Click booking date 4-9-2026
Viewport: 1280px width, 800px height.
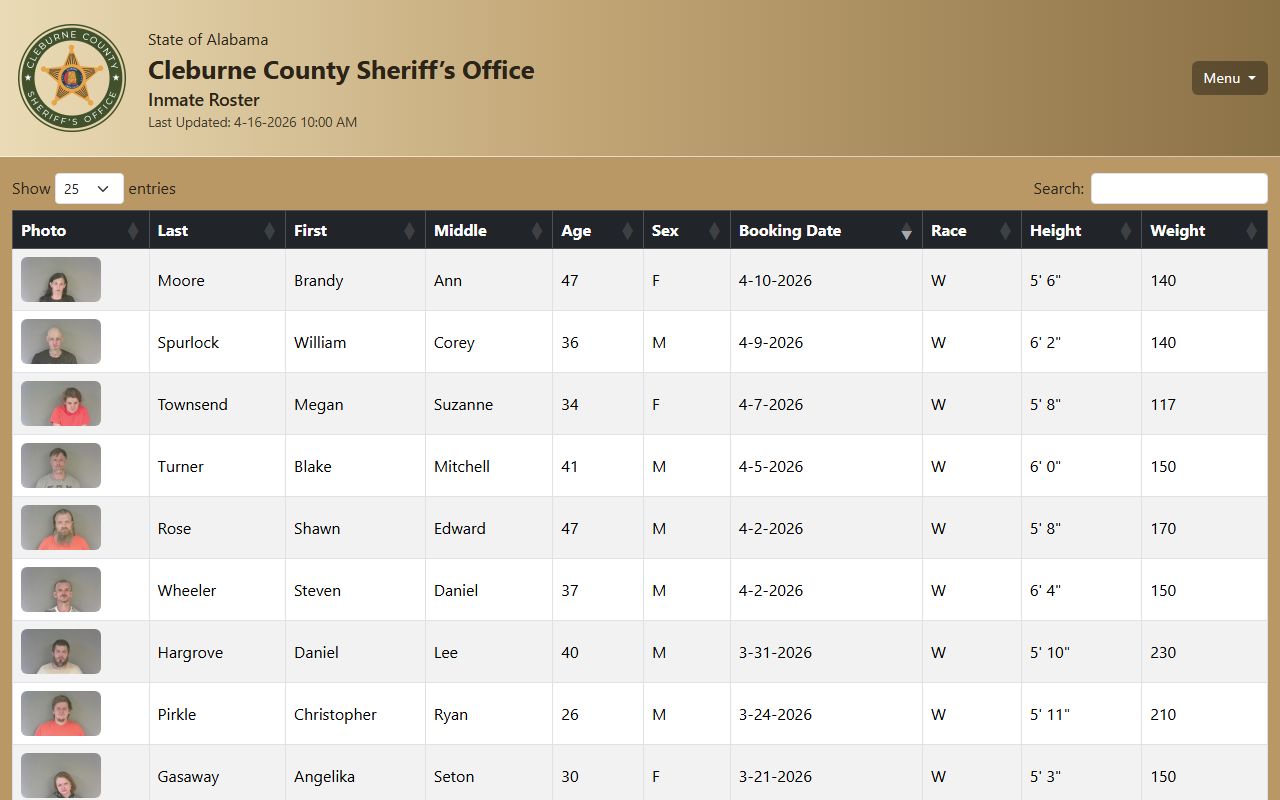[x=771, y=342]
